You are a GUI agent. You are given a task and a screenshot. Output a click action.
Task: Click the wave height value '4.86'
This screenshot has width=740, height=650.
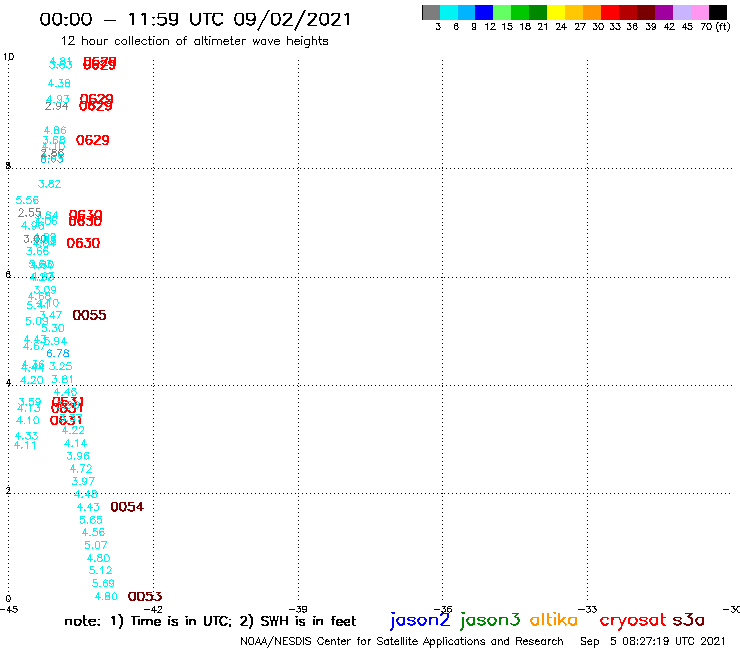point(55,130)
